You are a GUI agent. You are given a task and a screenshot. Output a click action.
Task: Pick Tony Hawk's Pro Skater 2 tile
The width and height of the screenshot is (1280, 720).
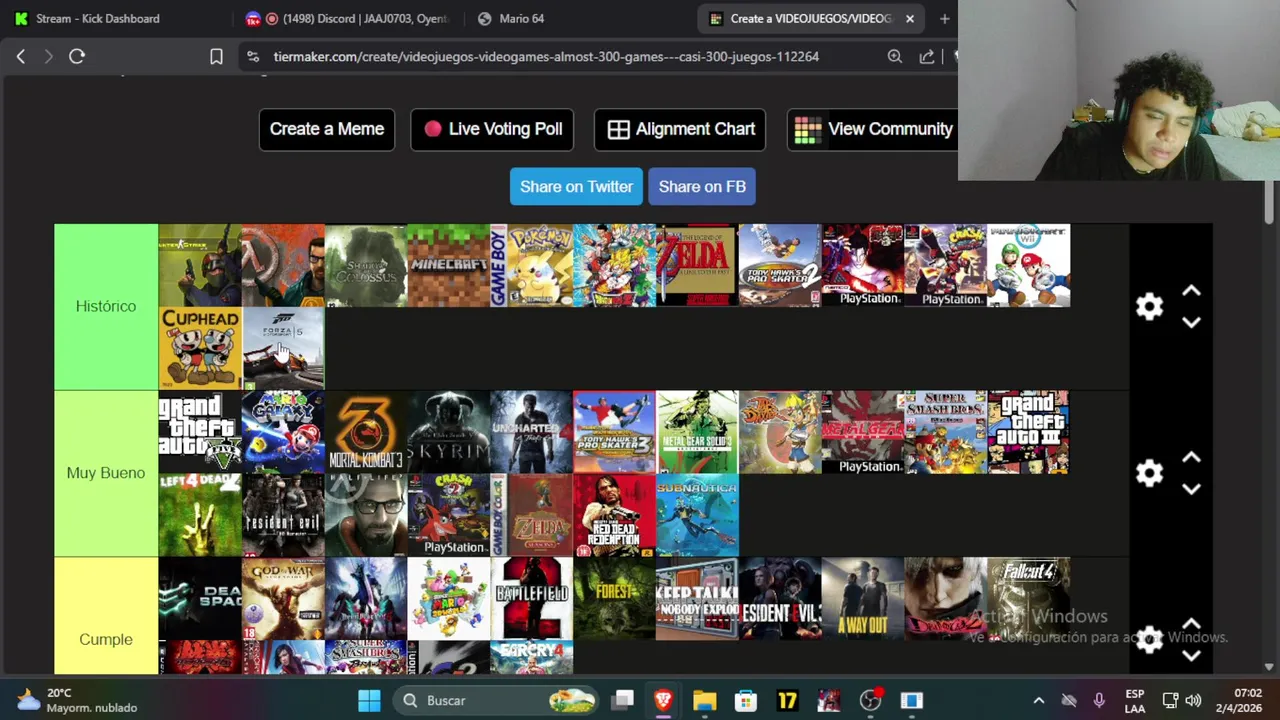coord(780,265)
